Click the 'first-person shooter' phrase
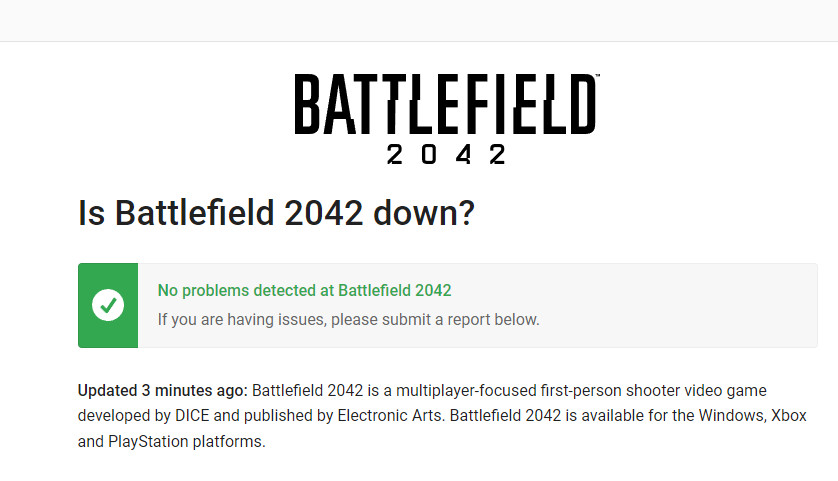 coord(597,390)
